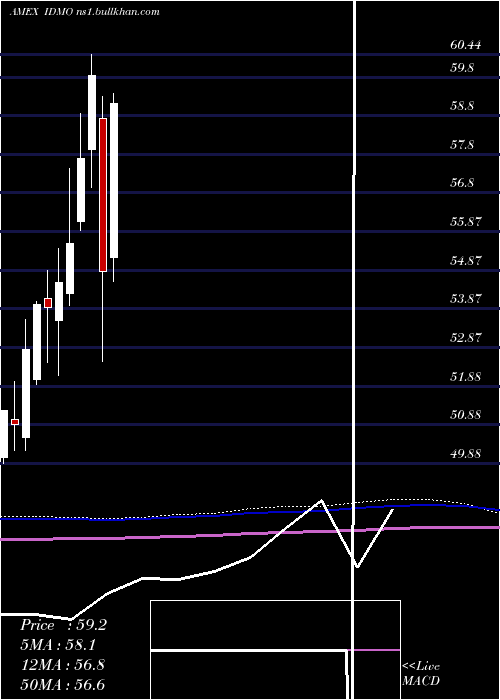Click the 55.87 price axis label
The image size is (500, 700).
[x=466, y=221]
